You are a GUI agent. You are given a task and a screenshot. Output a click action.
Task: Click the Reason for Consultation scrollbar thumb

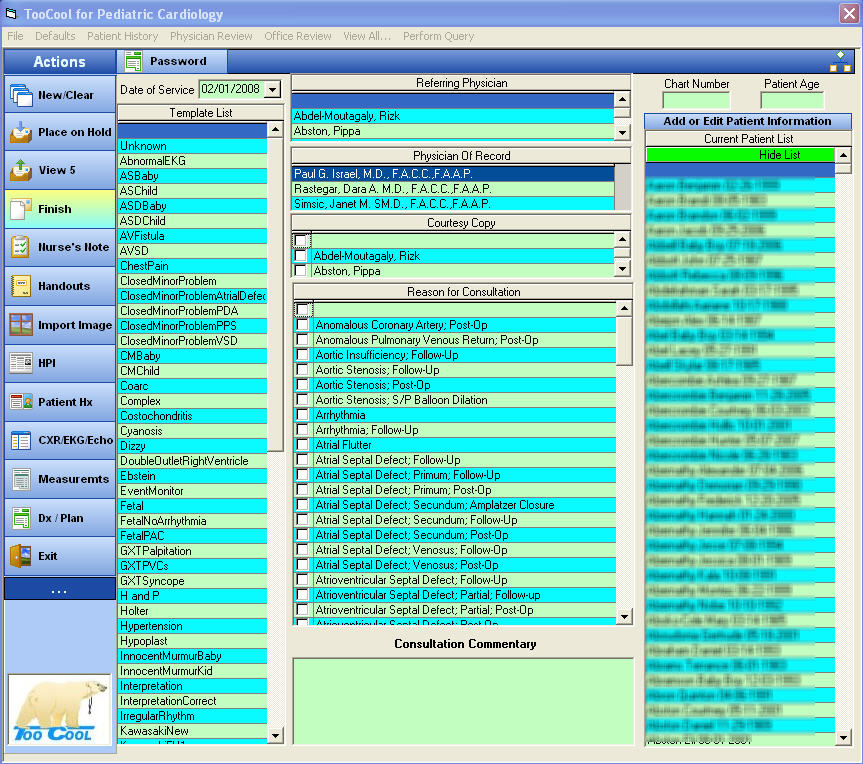click(624, 341)
